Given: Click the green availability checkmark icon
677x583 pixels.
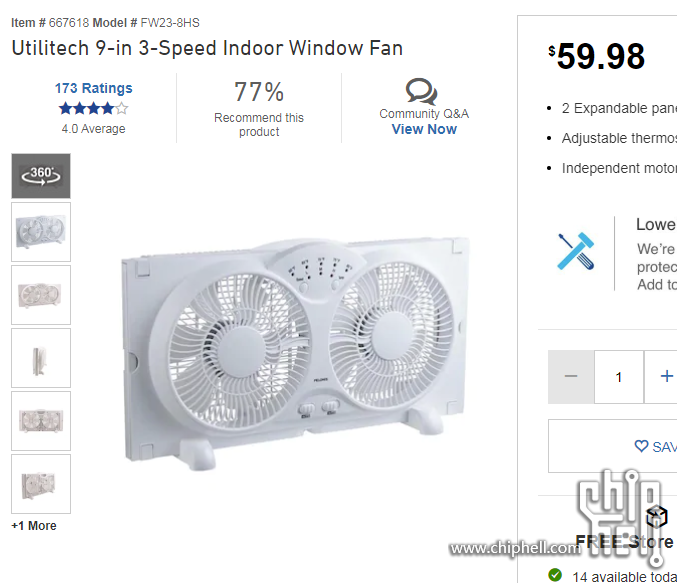Looking at the screenshot, I should [x=555, y=575].
